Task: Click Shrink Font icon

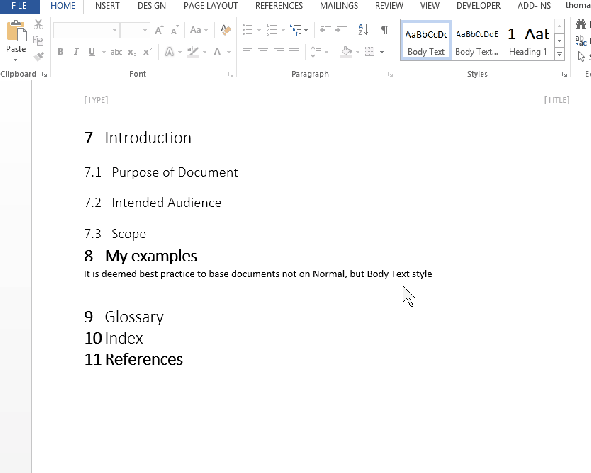Action: pos(175,30)
